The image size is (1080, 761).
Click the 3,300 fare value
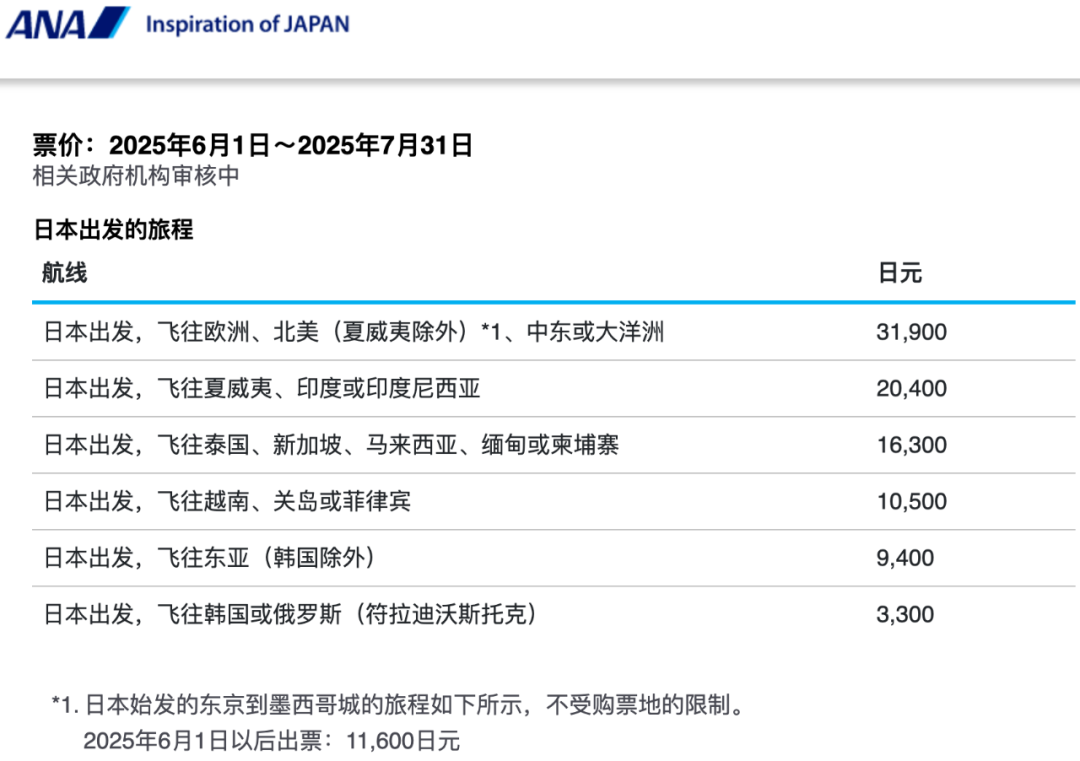905,614
